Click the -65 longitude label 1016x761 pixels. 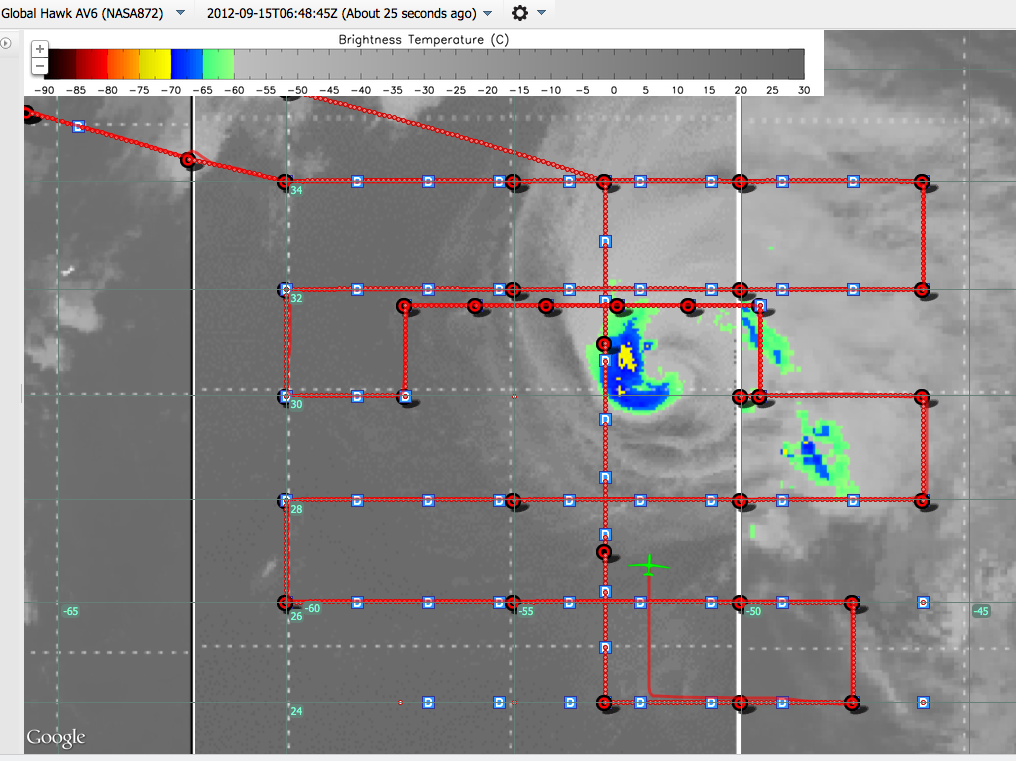click(x=70, y=611)
